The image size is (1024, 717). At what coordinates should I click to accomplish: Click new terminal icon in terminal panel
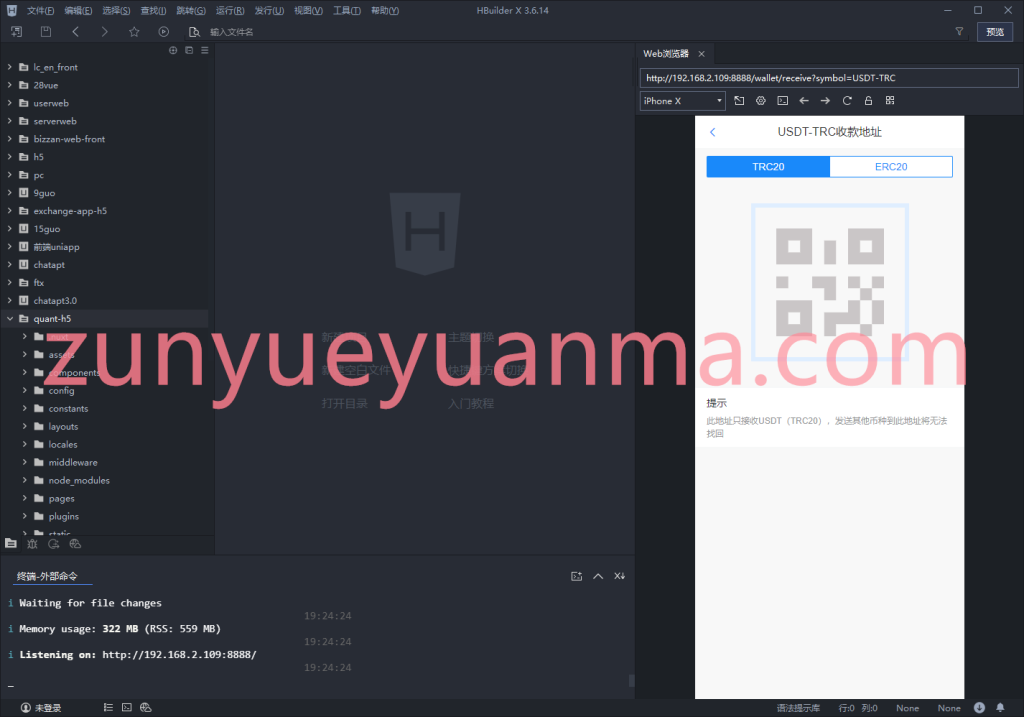click(x=577, y=576)
